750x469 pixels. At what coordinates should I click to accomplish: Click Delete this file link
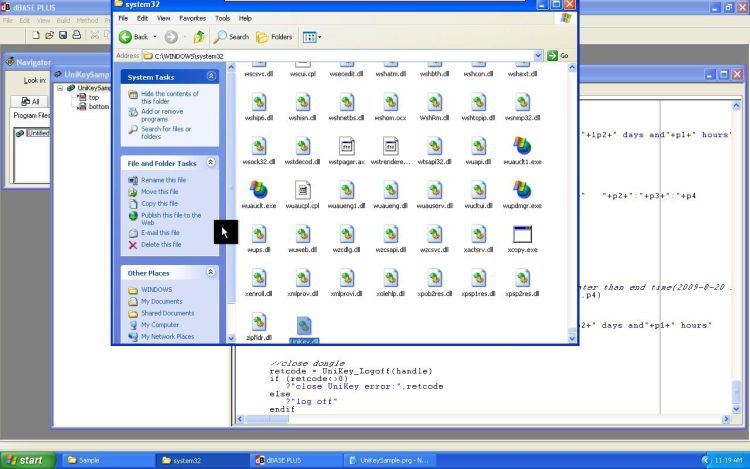[x=161, y=244]
